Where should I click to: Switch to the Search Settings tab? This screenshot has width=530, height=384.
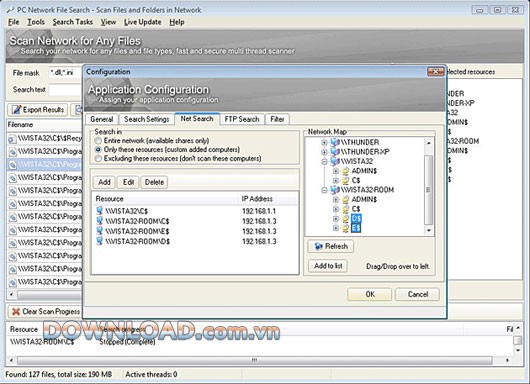tap(146, 119)
